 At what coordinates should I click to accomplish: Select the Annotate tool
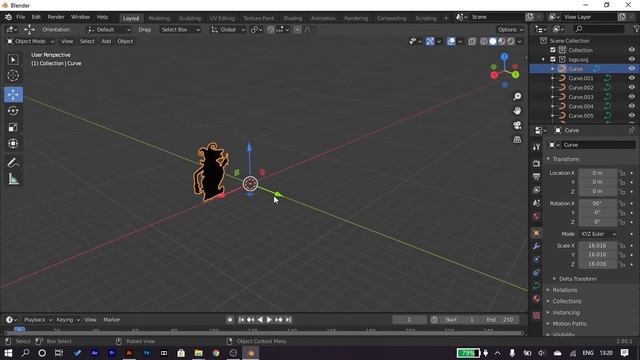(x=13, y=163)
